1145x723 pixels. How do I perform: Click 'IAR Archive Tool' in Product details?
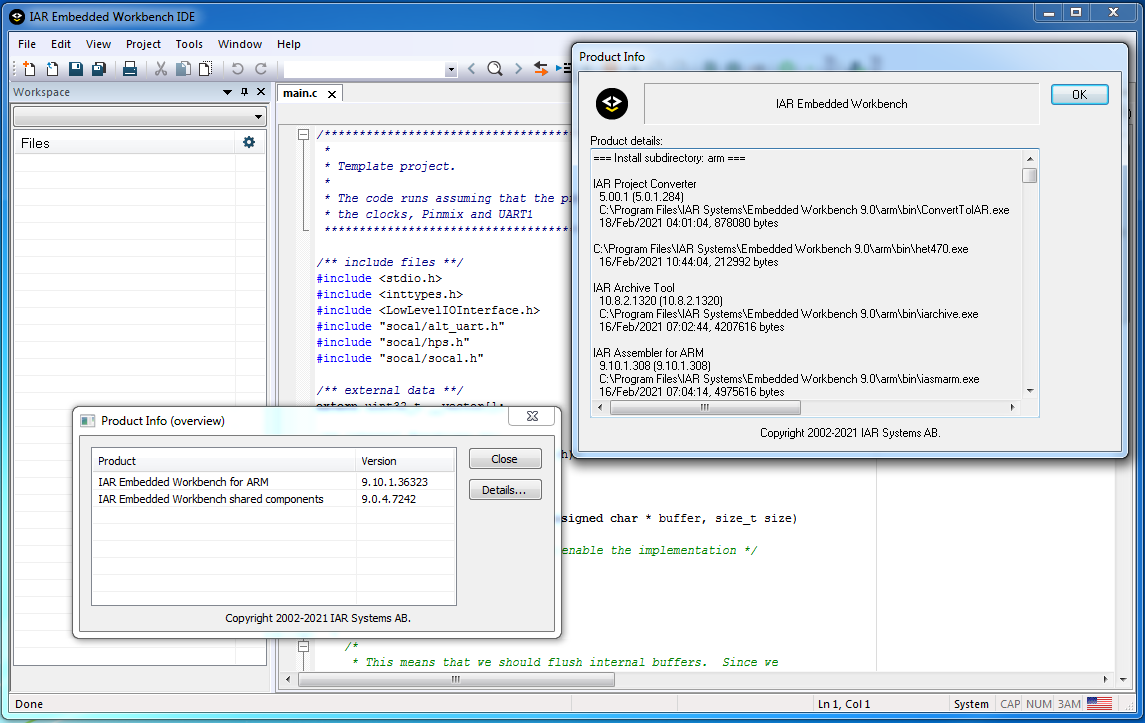click(634, 288)
